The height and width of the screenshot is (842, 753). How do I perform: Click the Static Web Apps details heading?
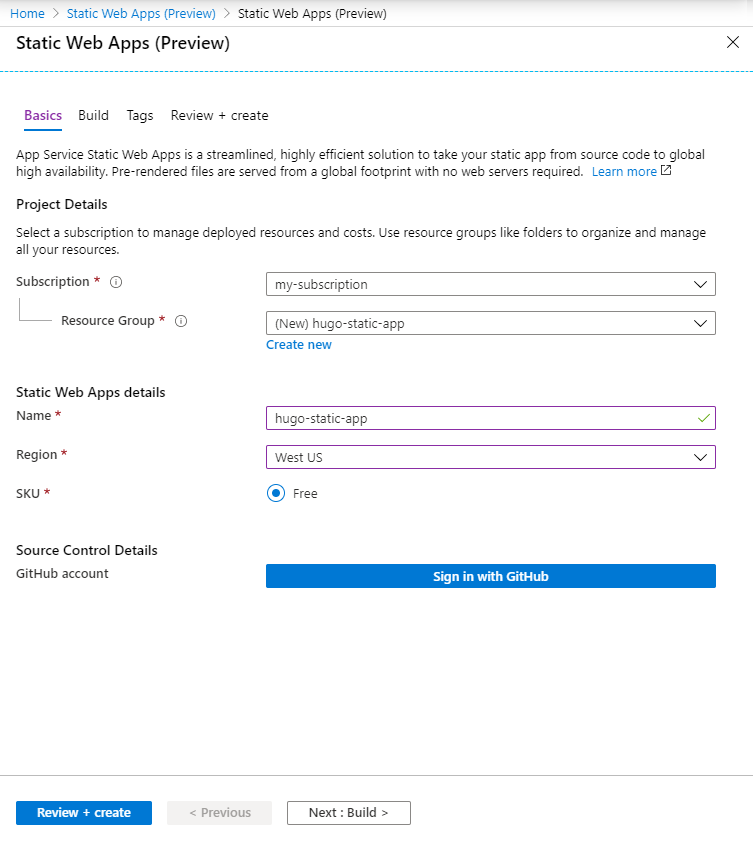91,393
